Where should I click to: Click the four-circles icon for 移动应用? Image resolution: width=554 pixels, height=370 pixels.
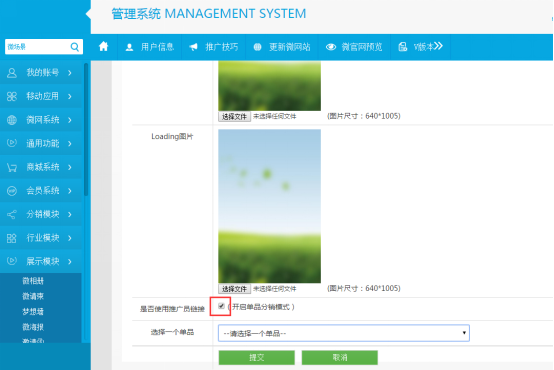12,96
